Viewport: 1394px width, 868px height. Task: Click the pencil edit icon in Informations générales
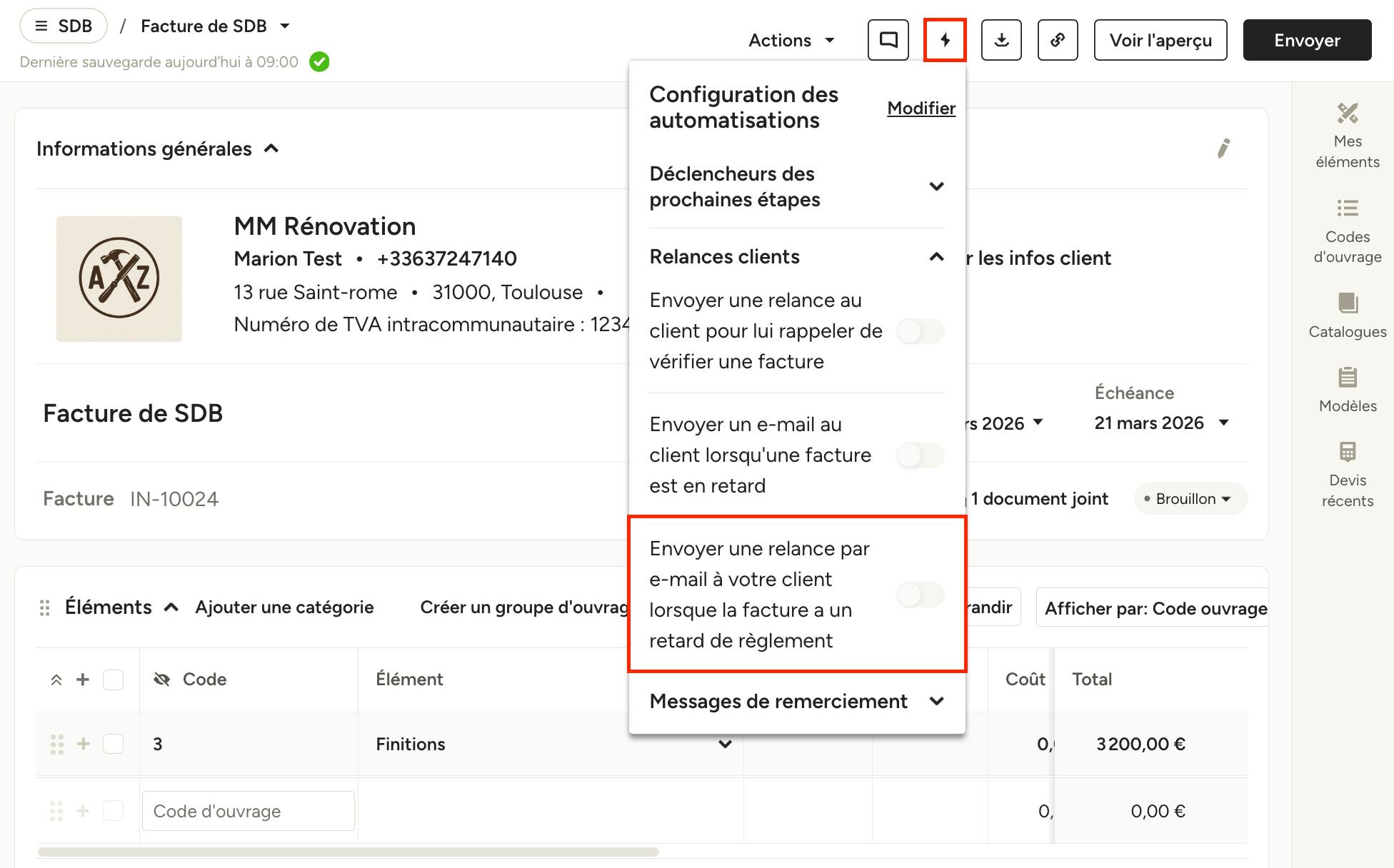(1223, 148)
